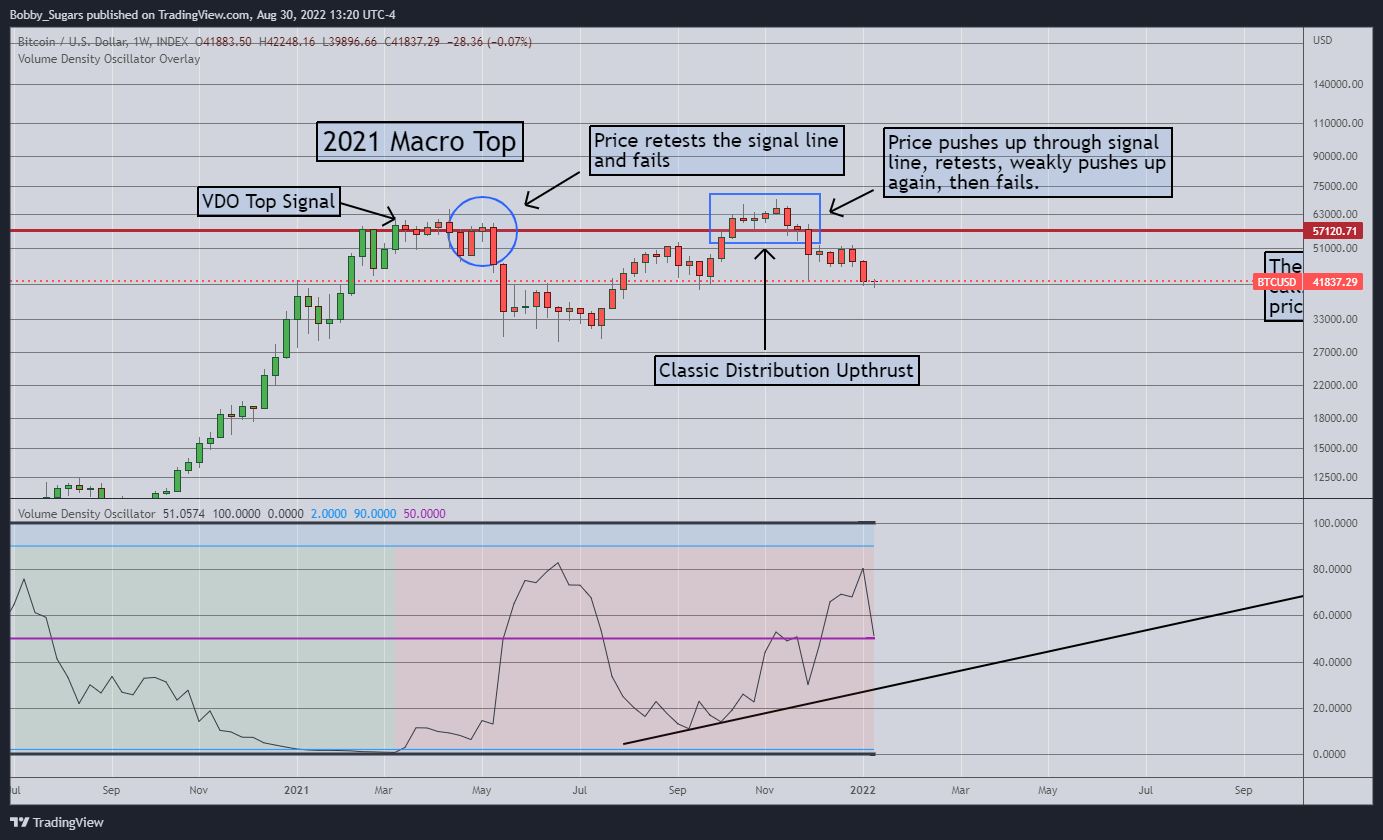1383x840 pixels.
Task: Select the 'Classic Distribution Upthrust' label
Action: pos(786,370)
